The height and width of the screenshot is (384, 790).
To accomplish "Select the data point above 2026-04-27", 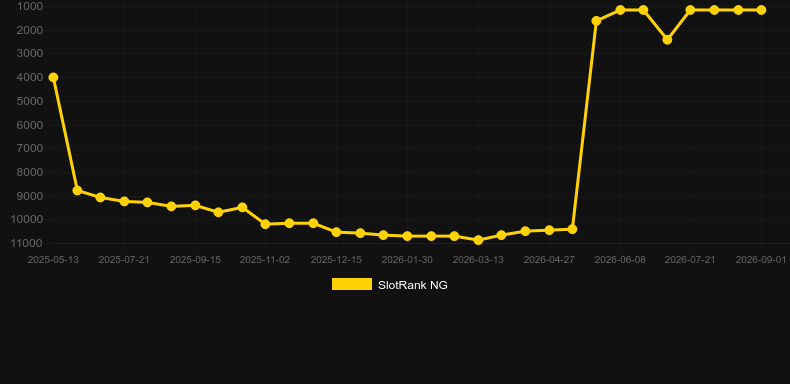I will point(549,230).
